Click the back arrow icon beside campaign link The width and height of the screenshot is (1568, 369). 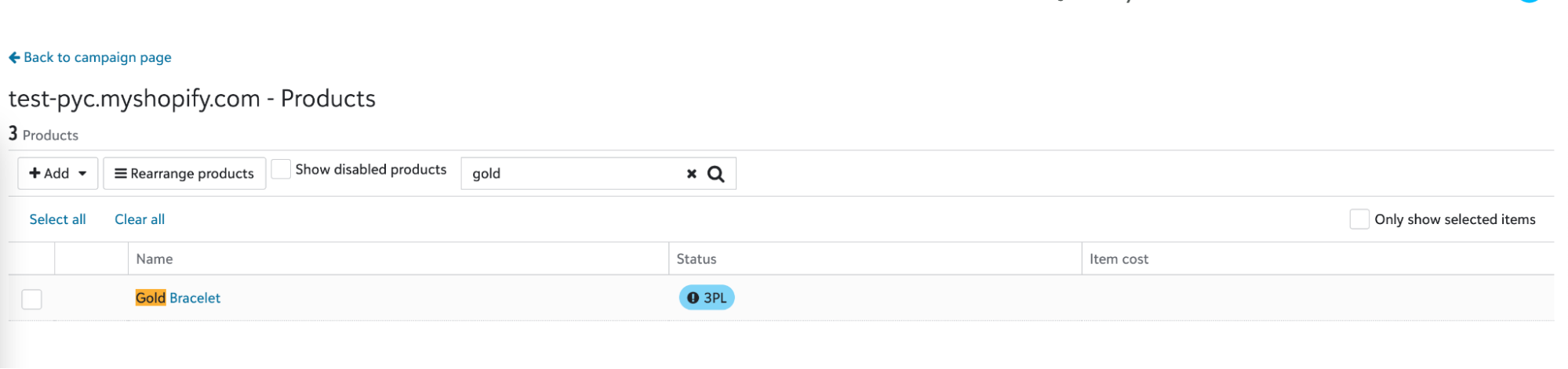point(14,57)
